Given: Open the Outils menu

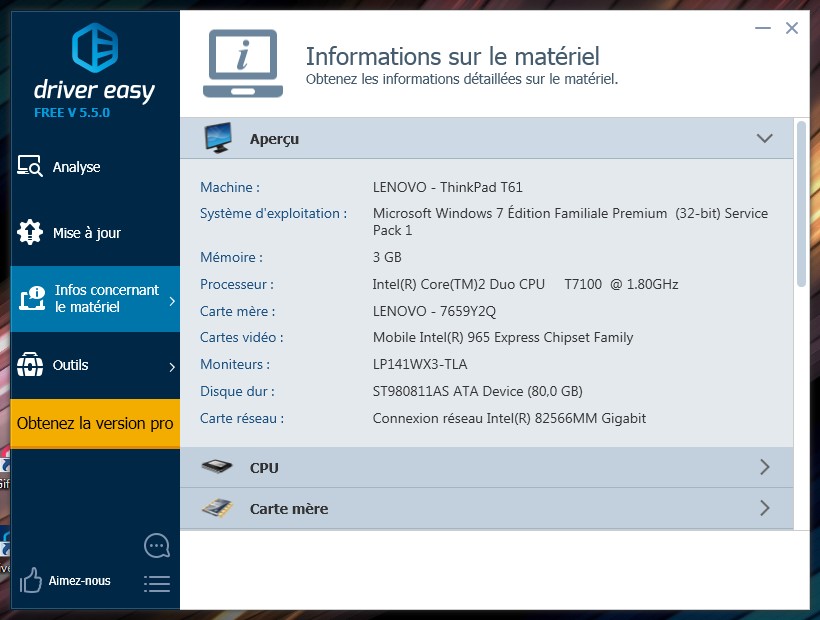Looking at the screenshot, I should pyautogui.click(x=95, y=365).
